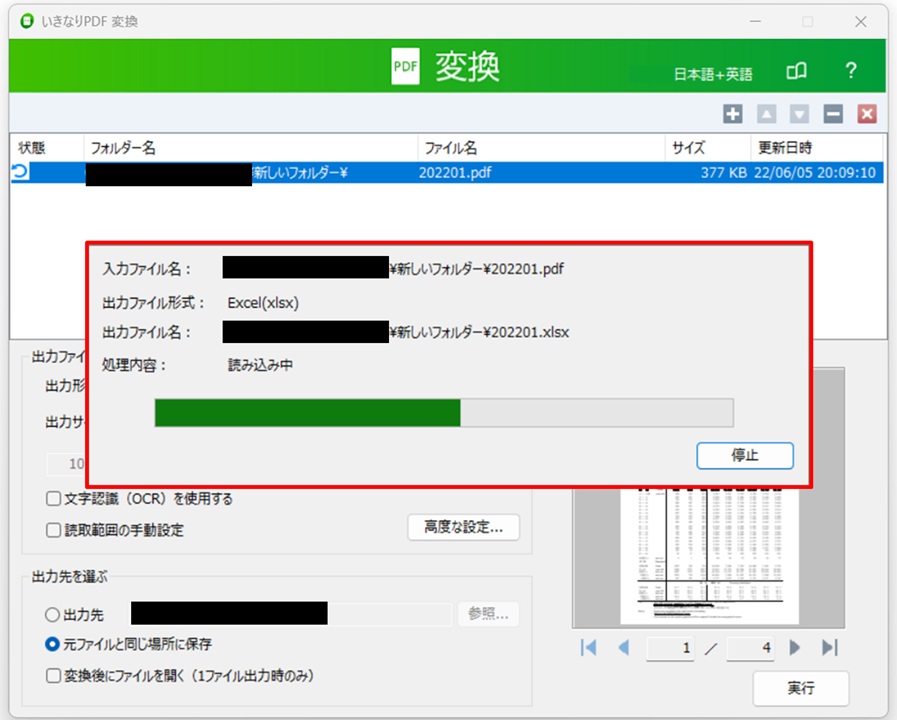Go to previous preview page

click(x=624, y=648)
